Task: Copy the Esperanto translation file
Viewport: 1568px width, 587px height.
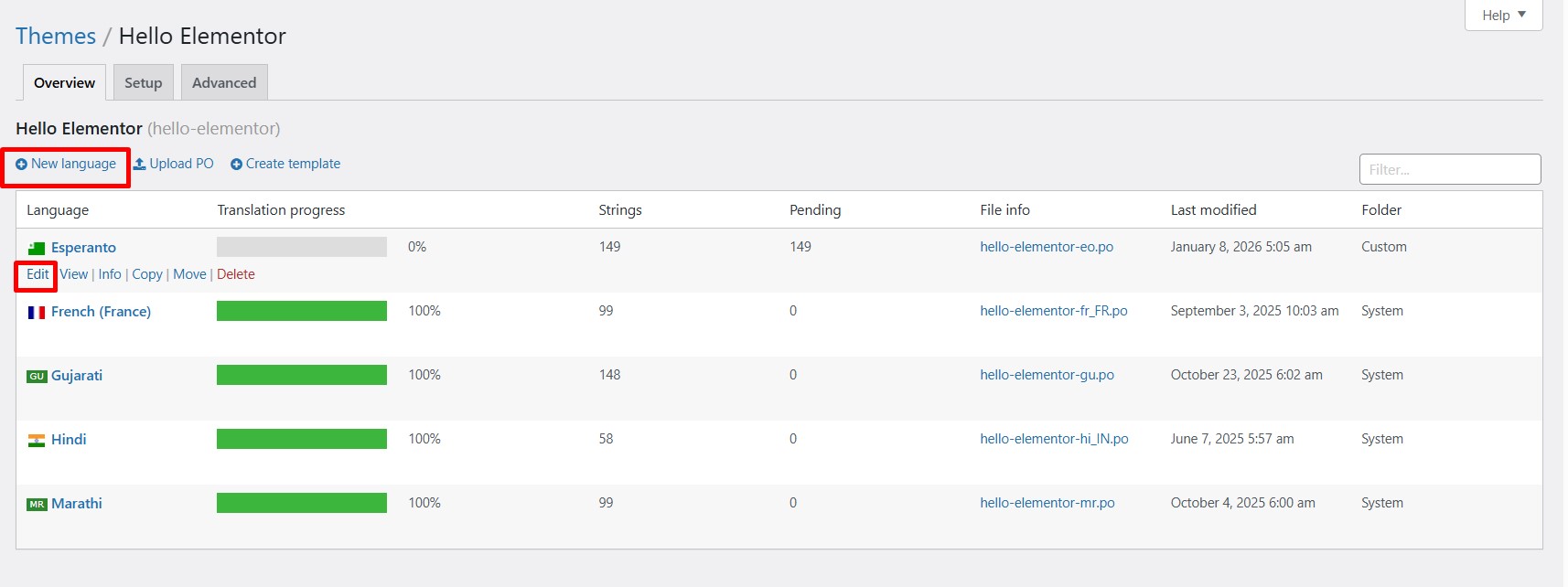Action: pyautogui.click(x=147, y=274)
